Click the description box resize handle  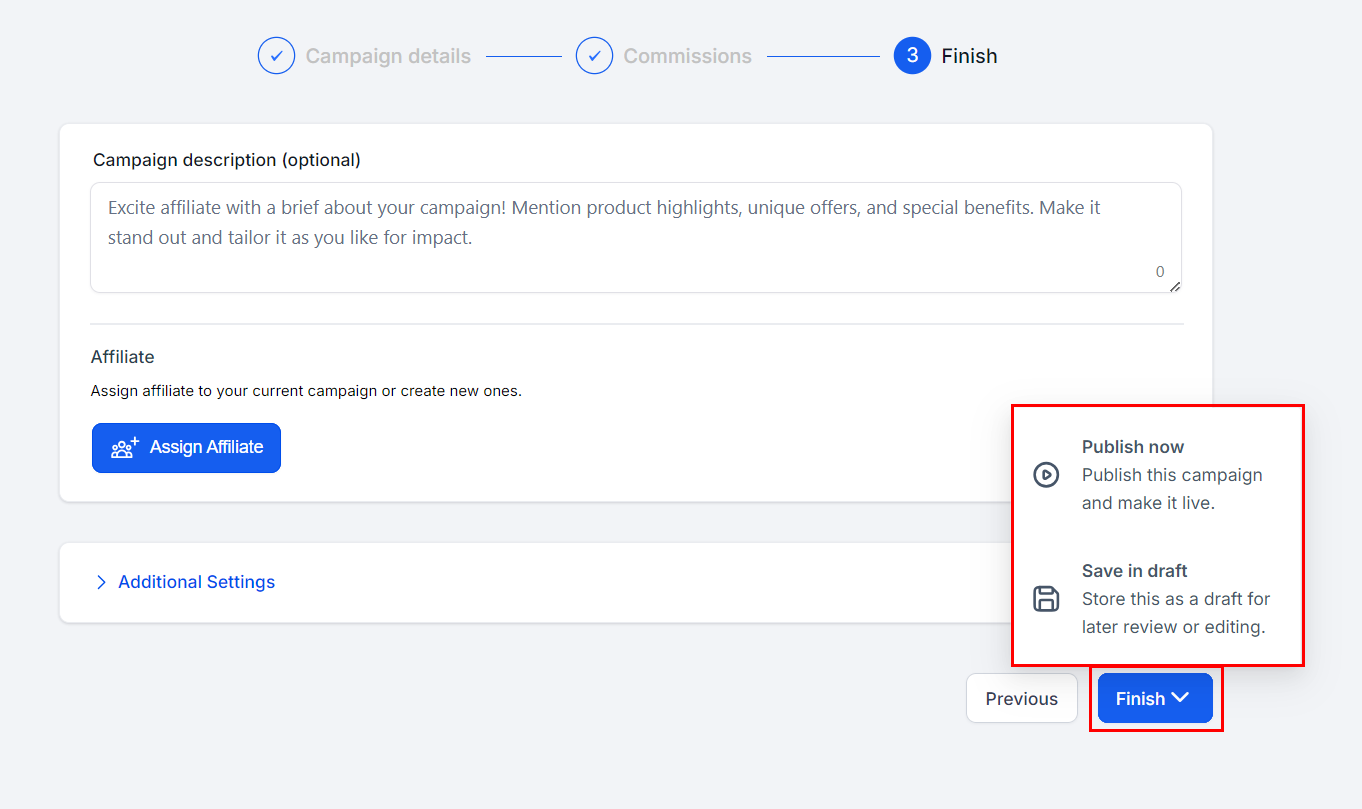coord(1175,287)
